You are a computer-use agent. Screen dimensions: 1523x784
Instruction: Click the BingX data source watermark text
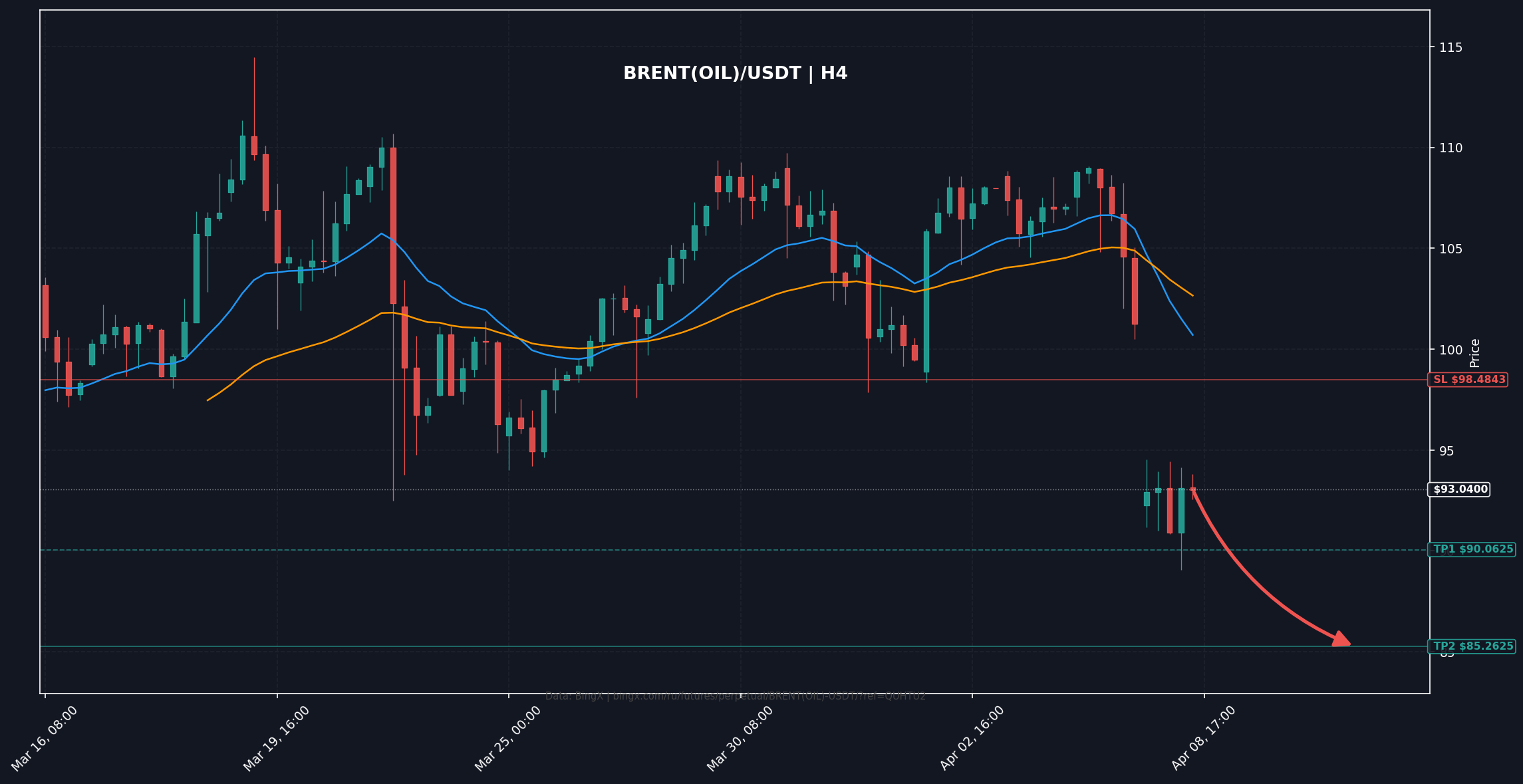[x=735, y=696]
